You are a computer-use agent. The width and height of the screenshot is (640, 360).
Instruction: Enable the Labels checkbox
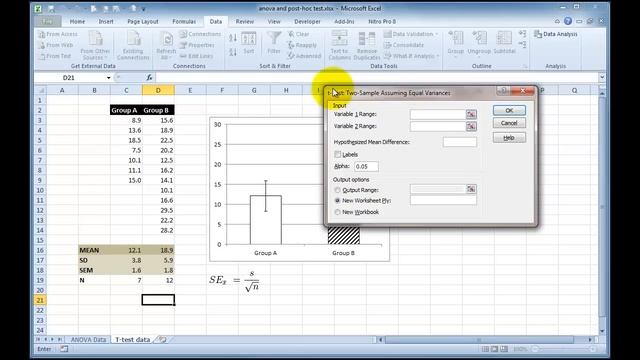337,154
